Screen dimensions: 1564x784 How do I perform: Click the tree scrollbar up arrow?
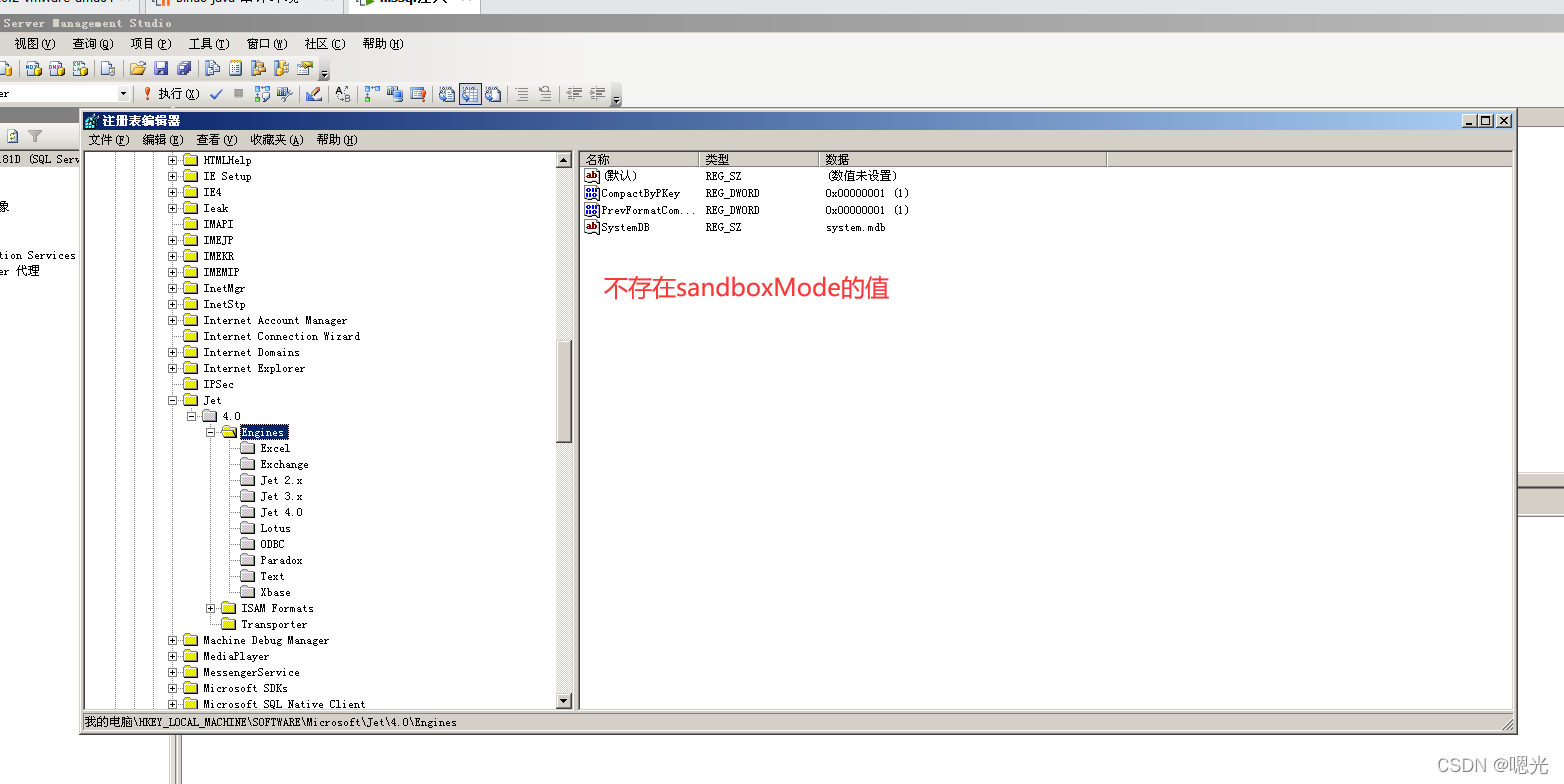(564, 160)
